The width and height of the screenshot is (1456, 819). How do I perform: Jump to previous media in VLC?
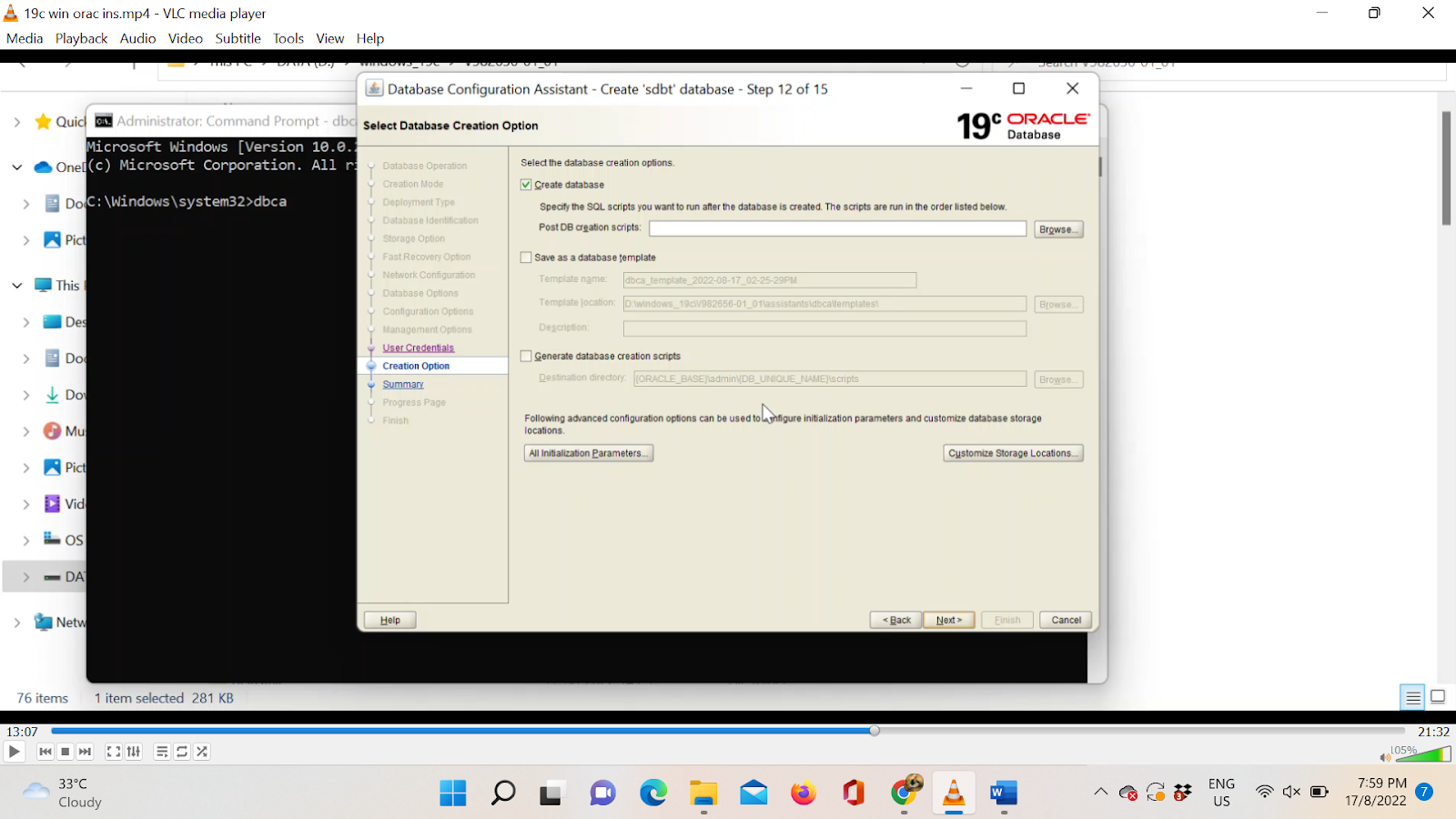(x=45, y=752)
